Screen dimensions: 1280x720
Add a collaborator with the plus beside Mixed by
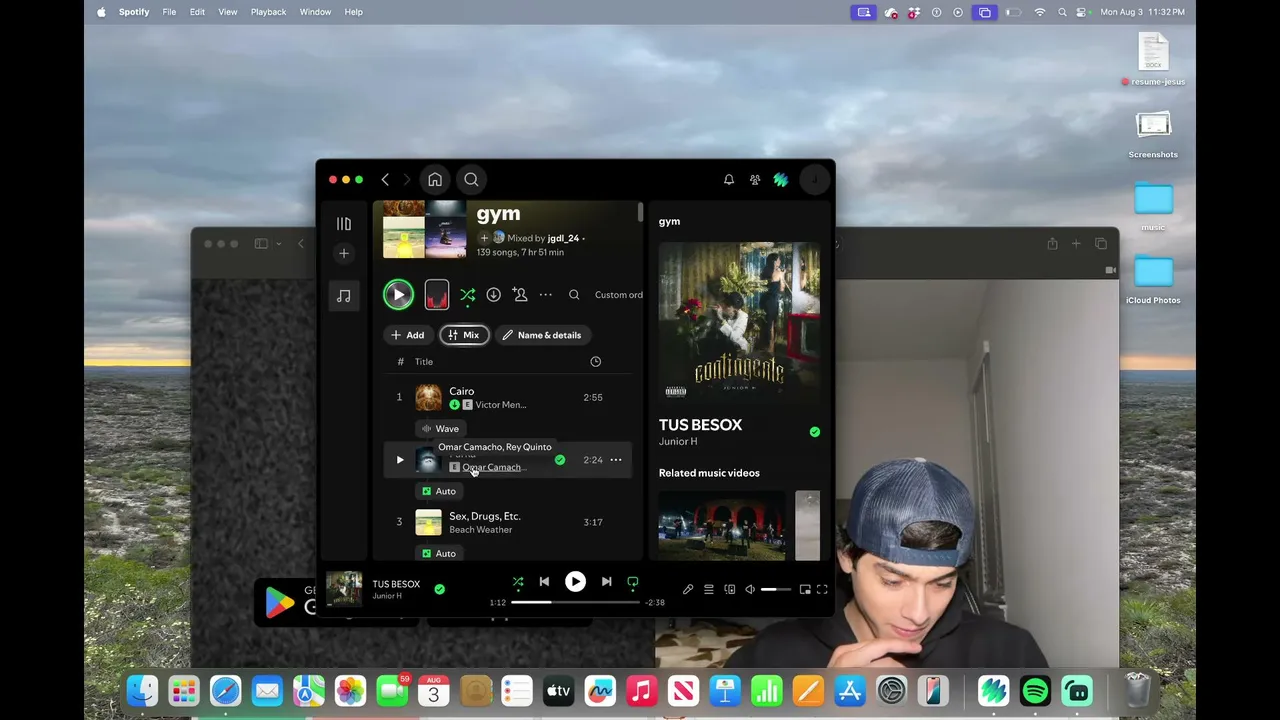pyautogui.click(x=484, y=239)
